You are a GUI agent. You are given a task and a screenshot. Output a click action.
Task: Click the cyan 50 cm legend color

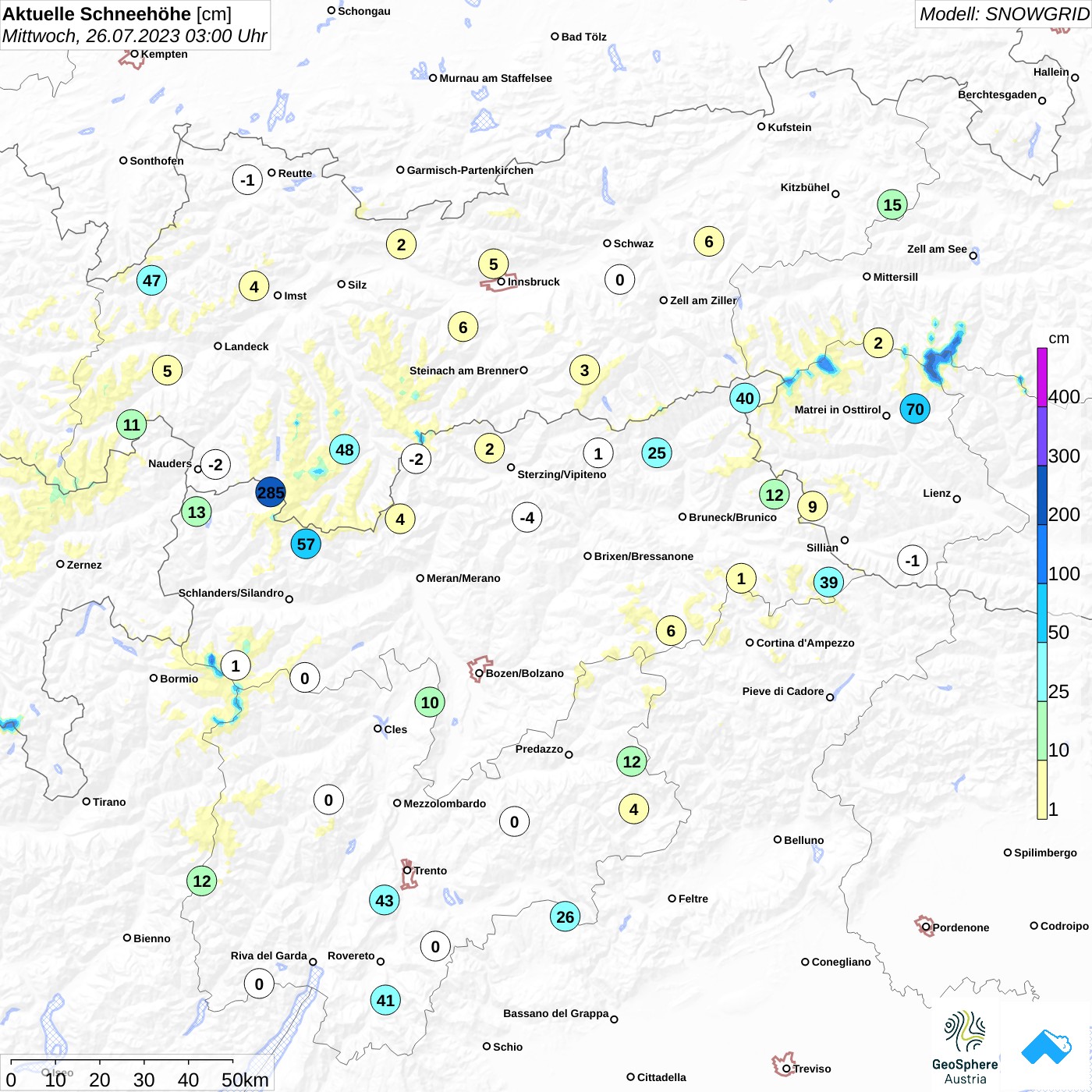click(1042, 613)
